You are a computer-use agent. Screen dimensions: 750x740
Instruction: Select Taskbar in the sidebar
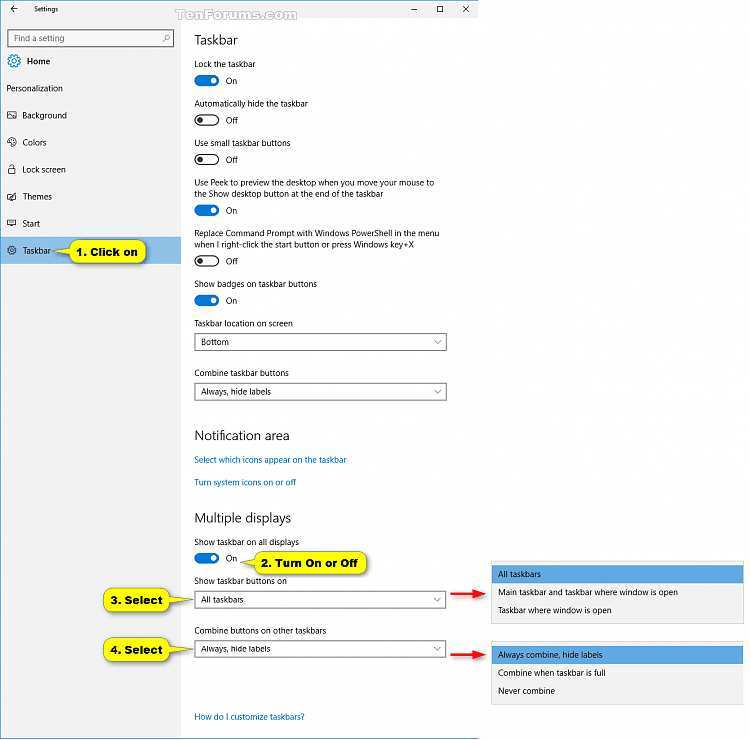[x=91, y=250]
